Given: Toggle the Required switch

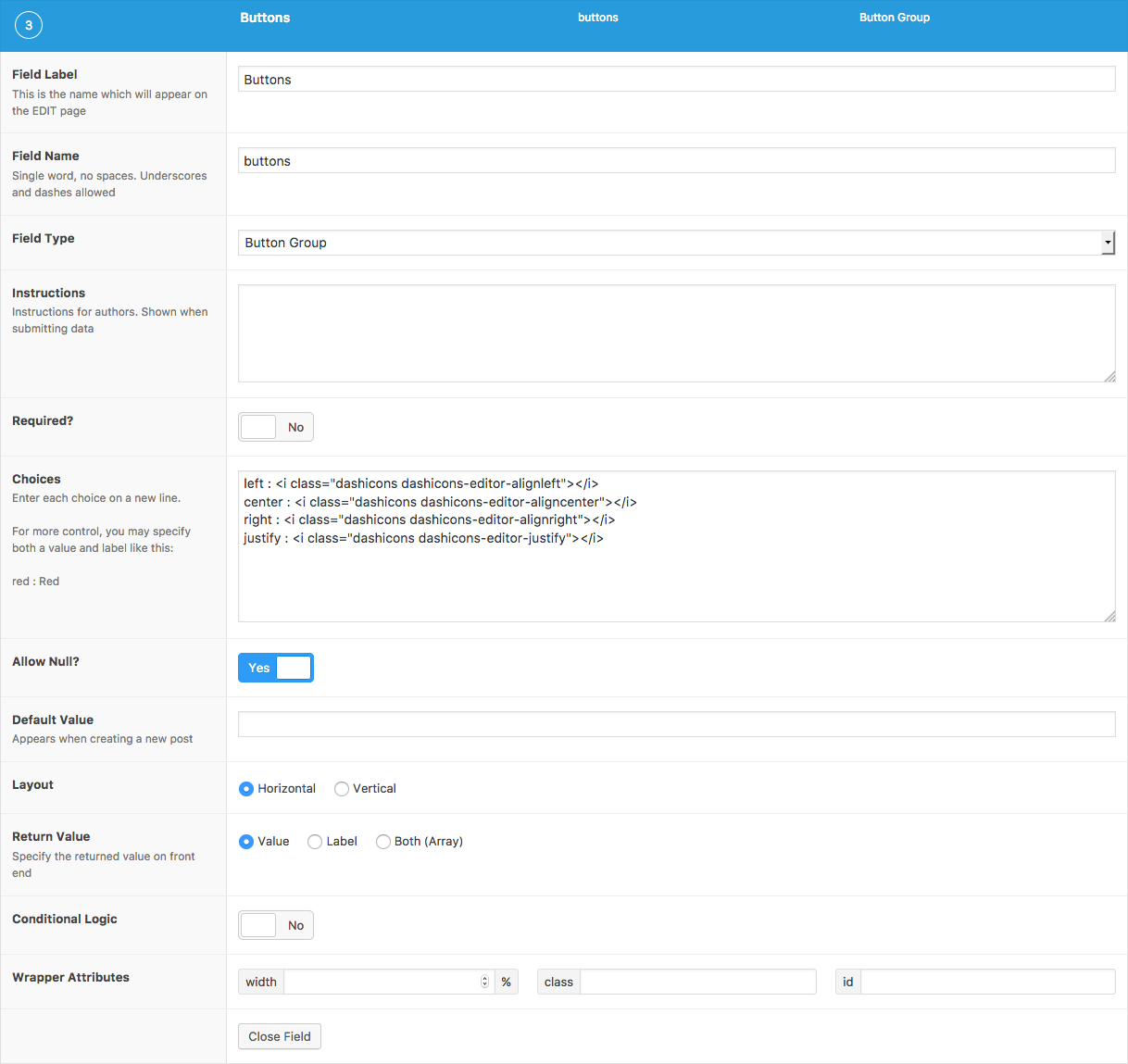Looking at the screenshot, I should [x=276, y=427].
